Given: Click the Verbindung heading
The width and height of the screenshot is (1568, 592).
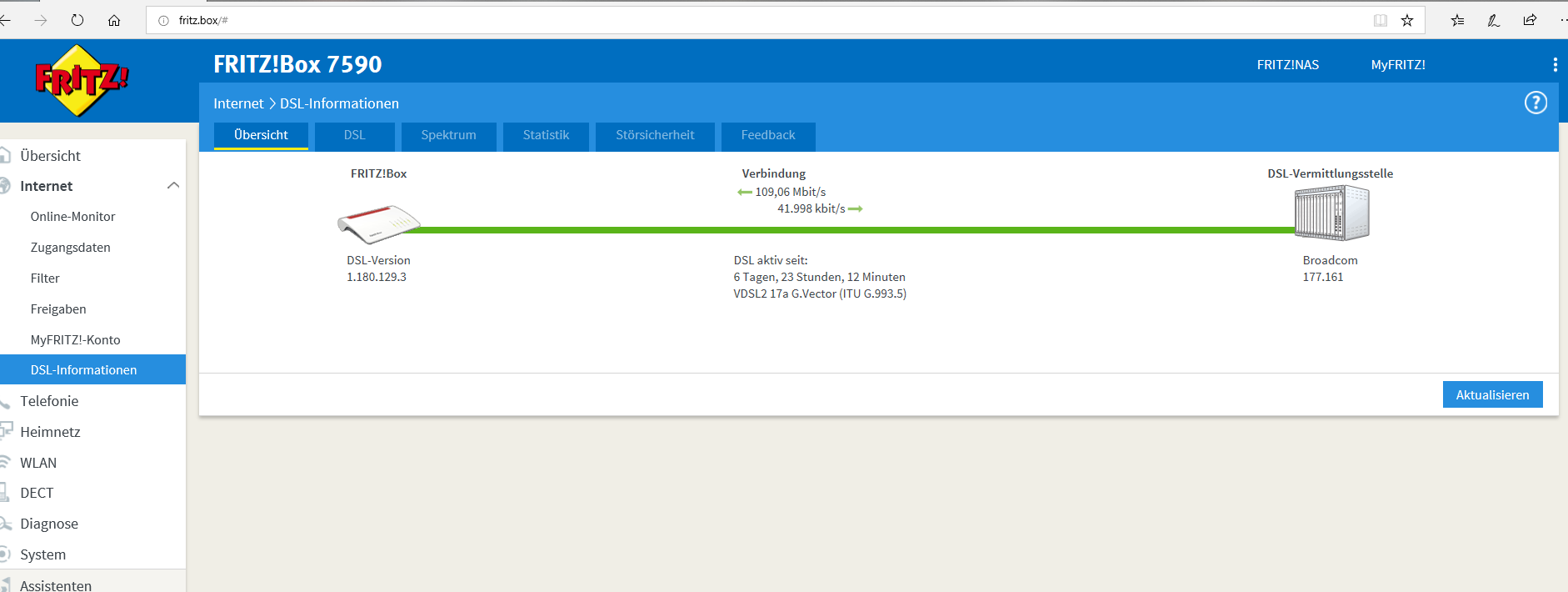Looking at the screenshot, I should [774, 173].
